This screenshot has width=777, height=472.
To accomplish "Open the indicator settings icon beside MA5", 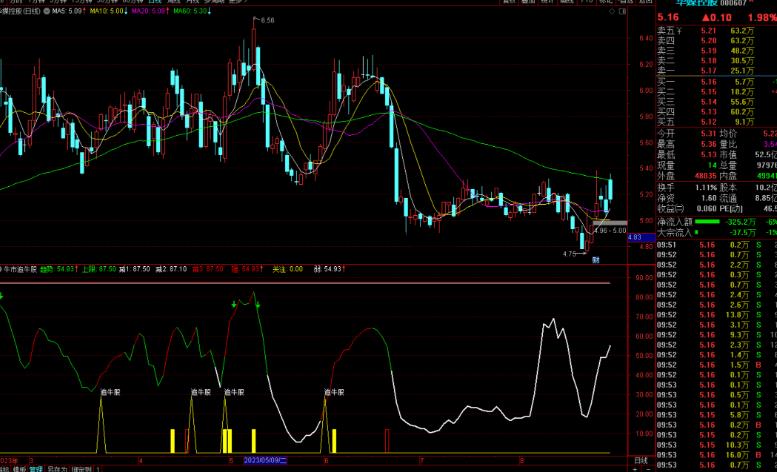I will 47,11.
